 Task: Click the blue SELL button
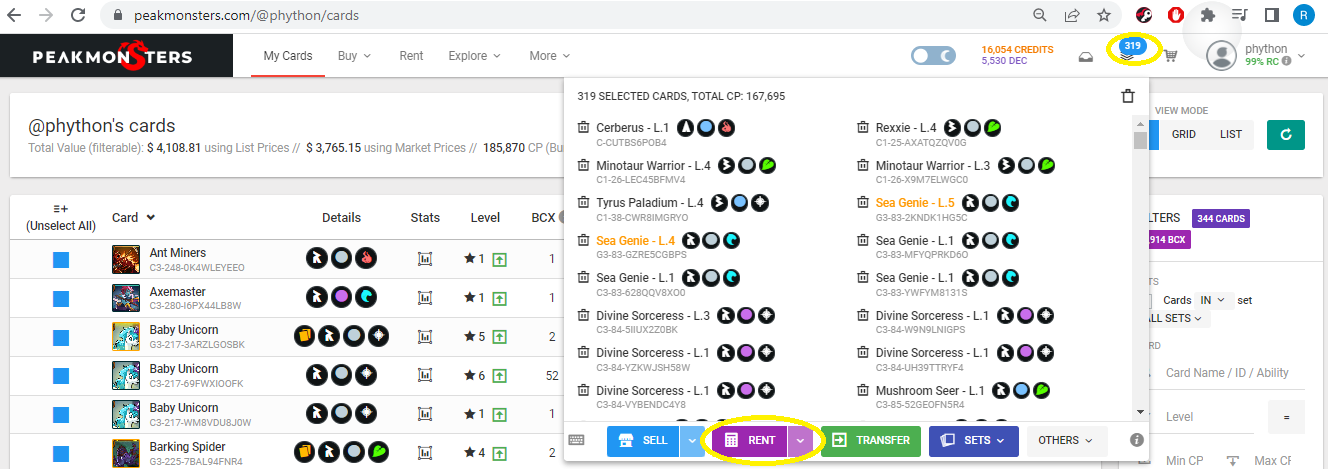[x=643, y=440]
